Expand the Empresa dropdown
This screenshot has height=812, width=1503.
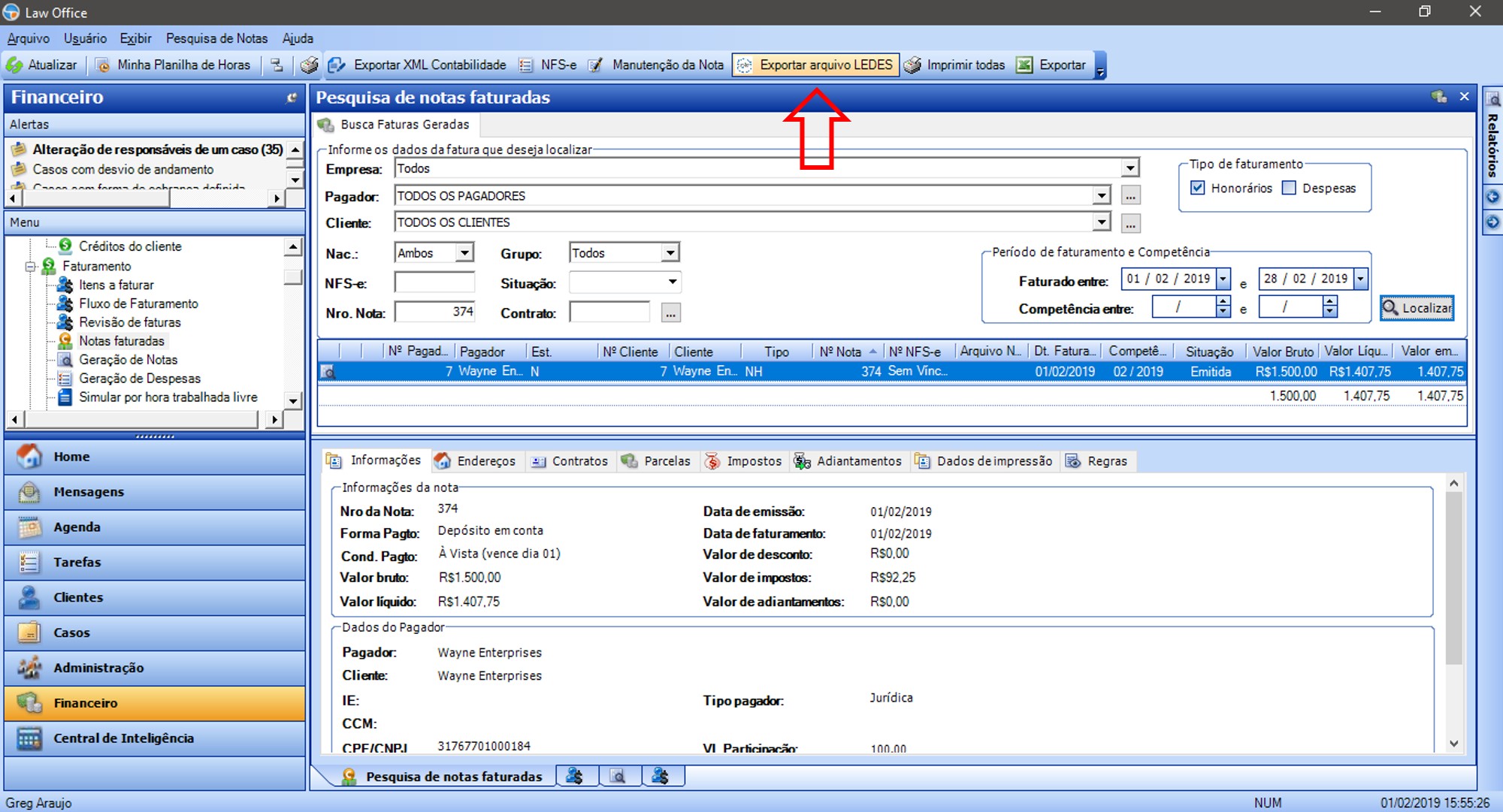coord(1130,168)
